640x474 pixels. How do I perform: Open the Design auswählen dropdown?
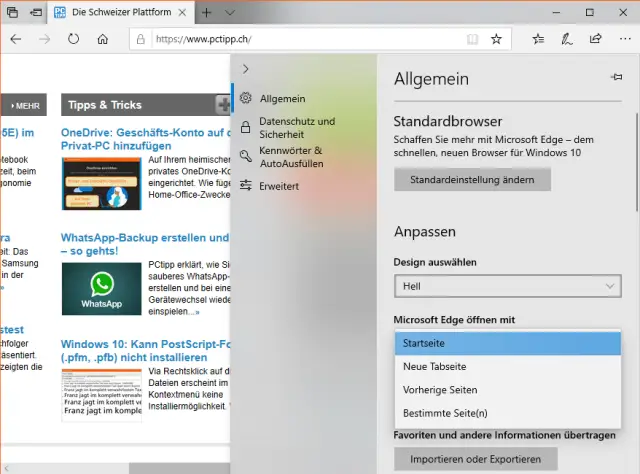pyautogui.click(x=508, y=286)
